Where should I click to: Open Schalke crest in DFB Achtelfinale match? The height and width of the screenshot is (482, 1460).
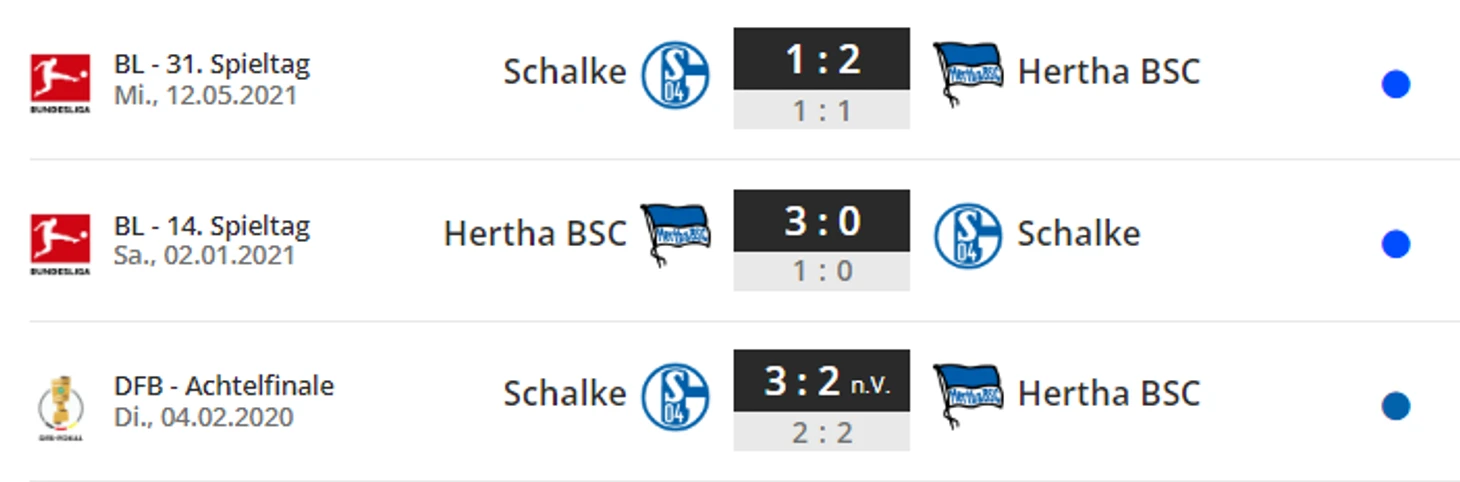[675, 397]
